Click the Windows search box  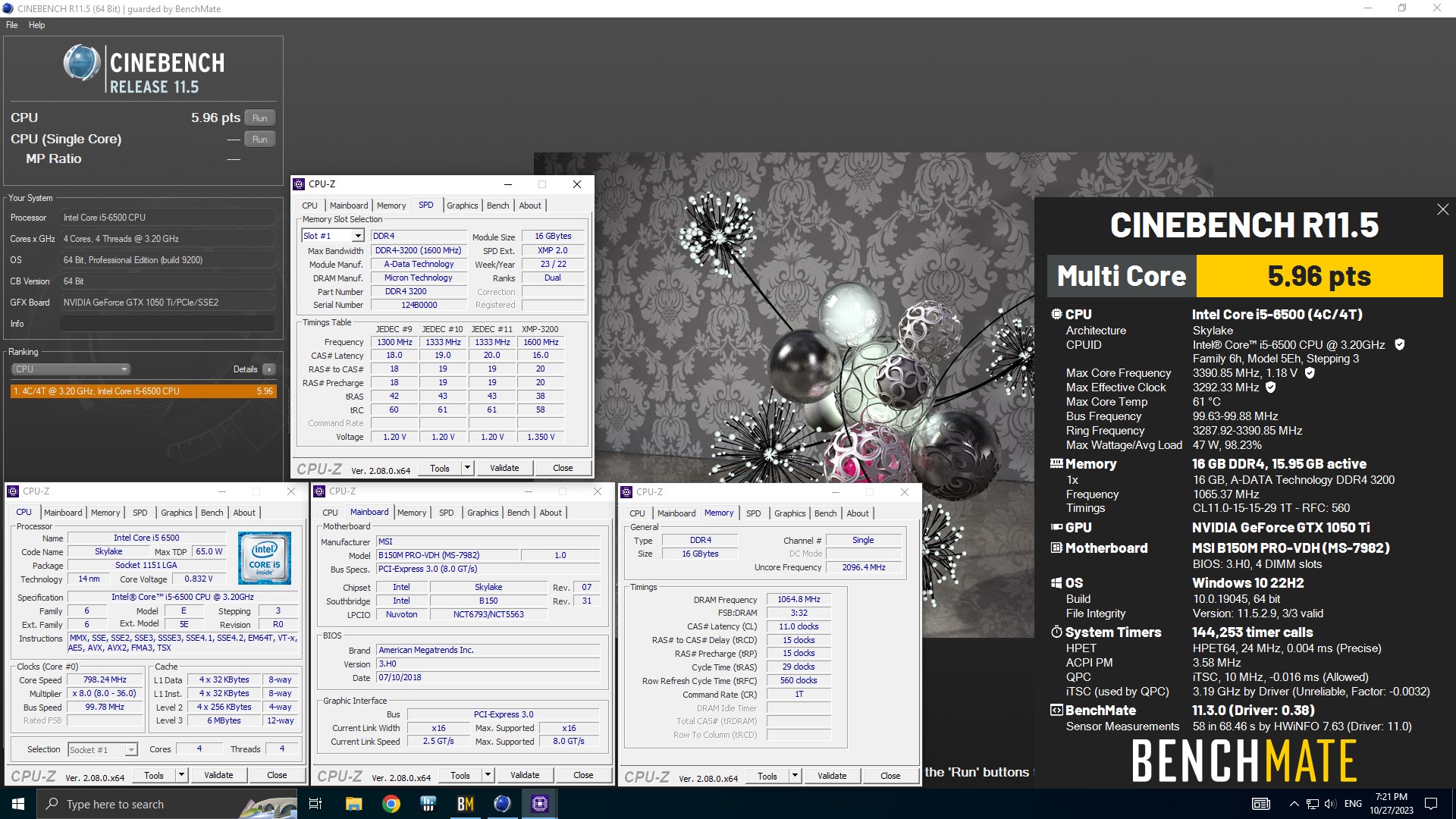pos(167,804)
